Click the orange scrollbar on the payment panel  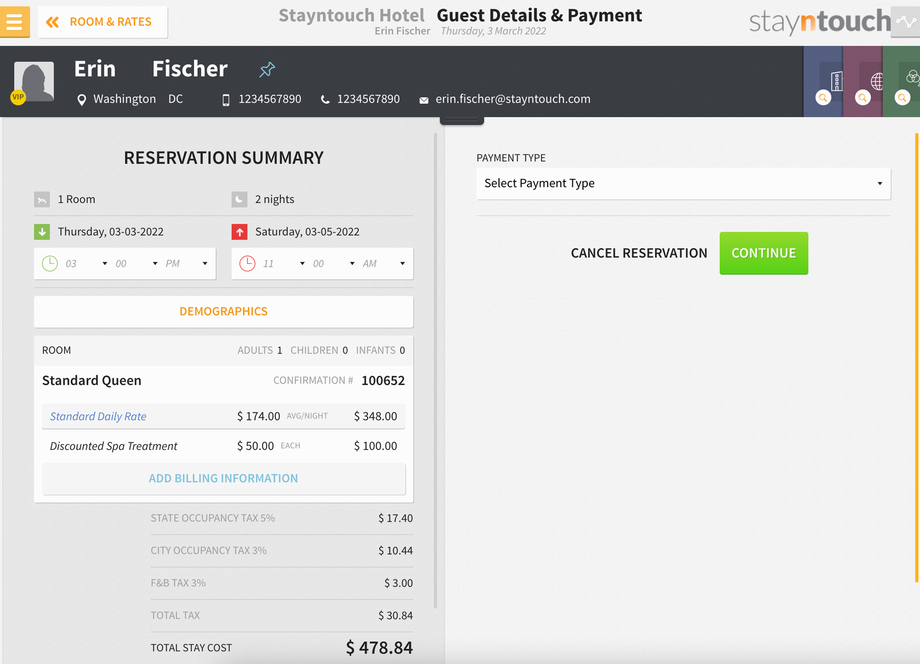pyautogui.click(x=917, y=358)
